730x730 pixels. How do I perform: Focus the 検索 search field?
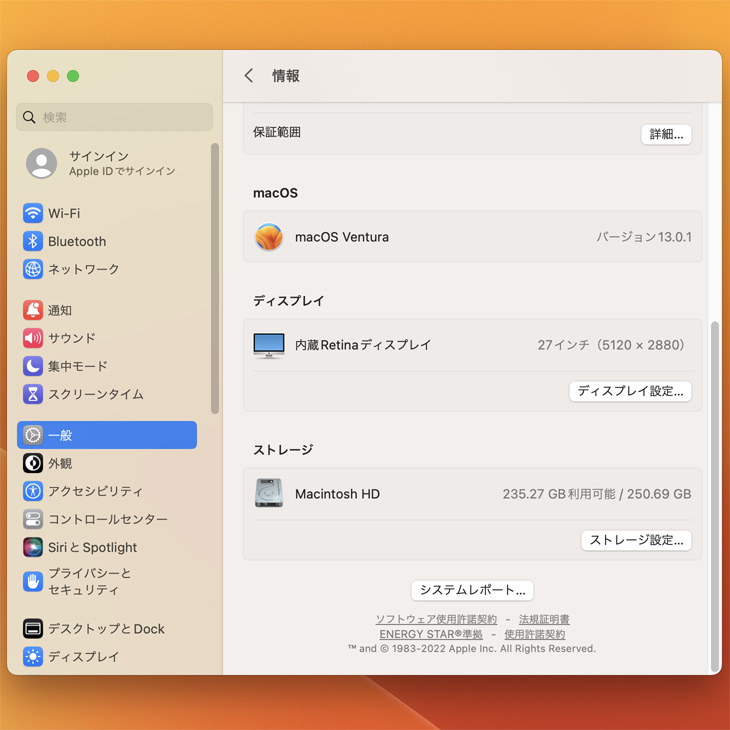(115, 117)
